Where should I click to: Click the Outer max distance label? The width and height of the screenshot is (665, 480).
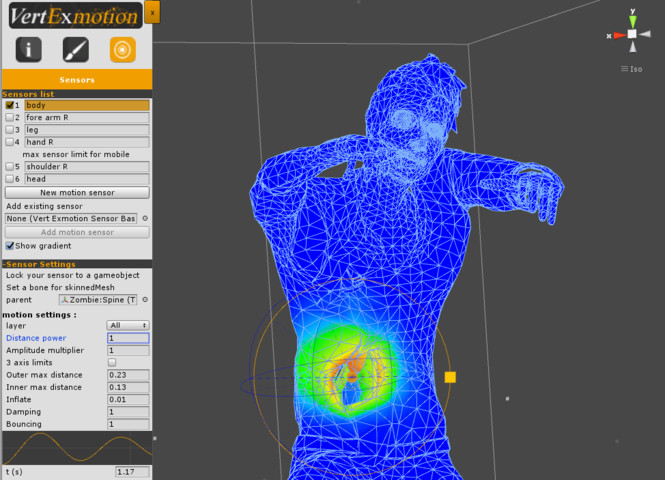coord(44,375)
